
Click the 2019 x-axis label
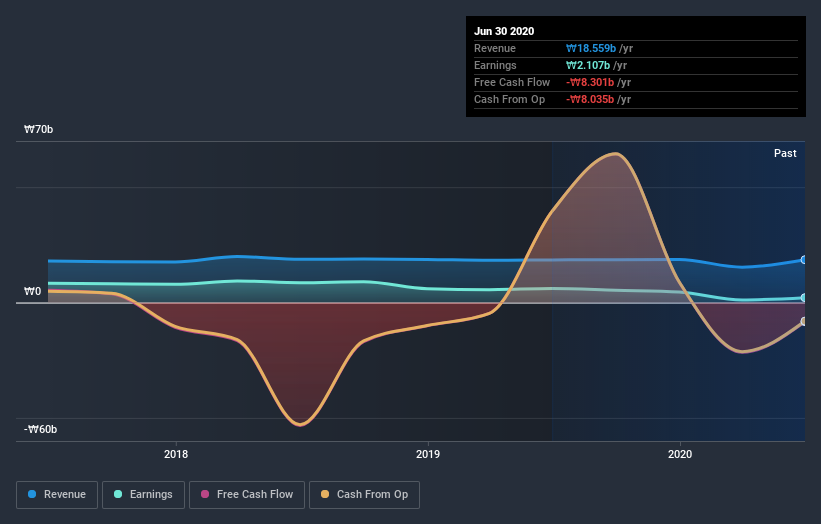click(428, 454)
